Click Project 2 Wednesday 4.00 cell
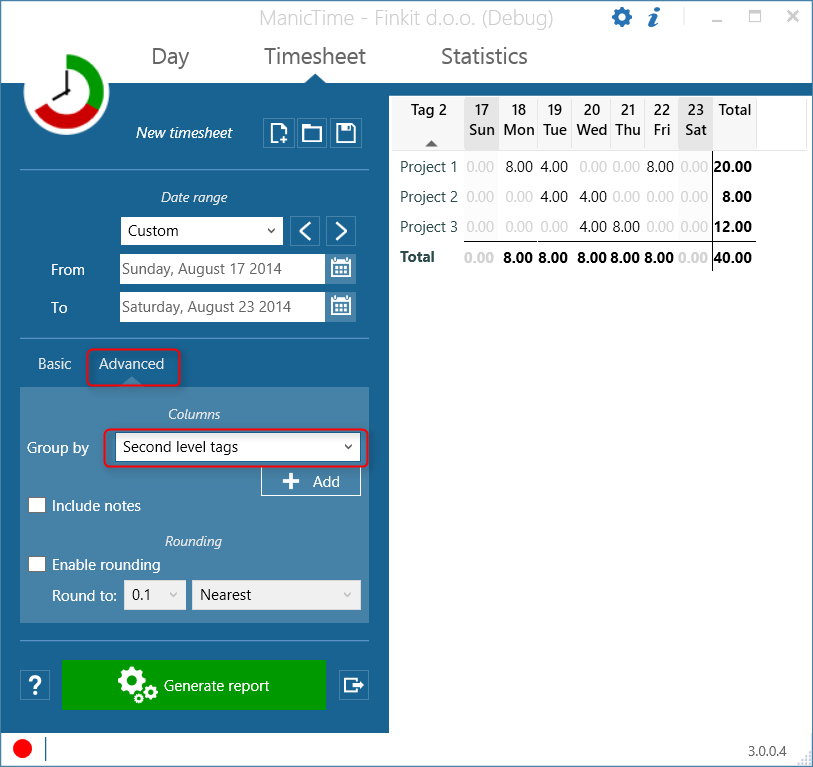Viewport: 813px width, 767px height. (x=593, y=197)
